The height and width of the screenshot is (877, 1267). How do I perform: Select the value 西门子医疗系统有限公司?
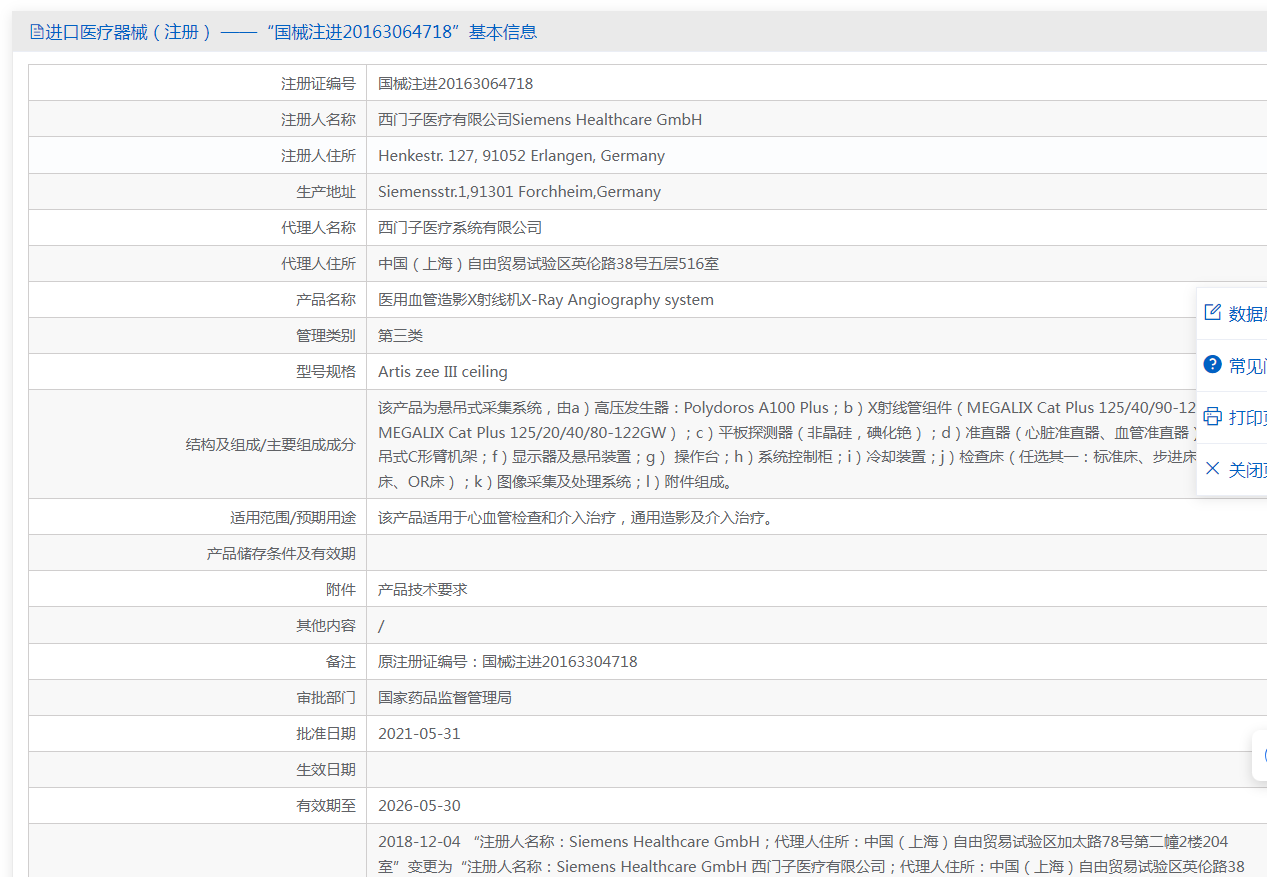(x=460, y=228)
